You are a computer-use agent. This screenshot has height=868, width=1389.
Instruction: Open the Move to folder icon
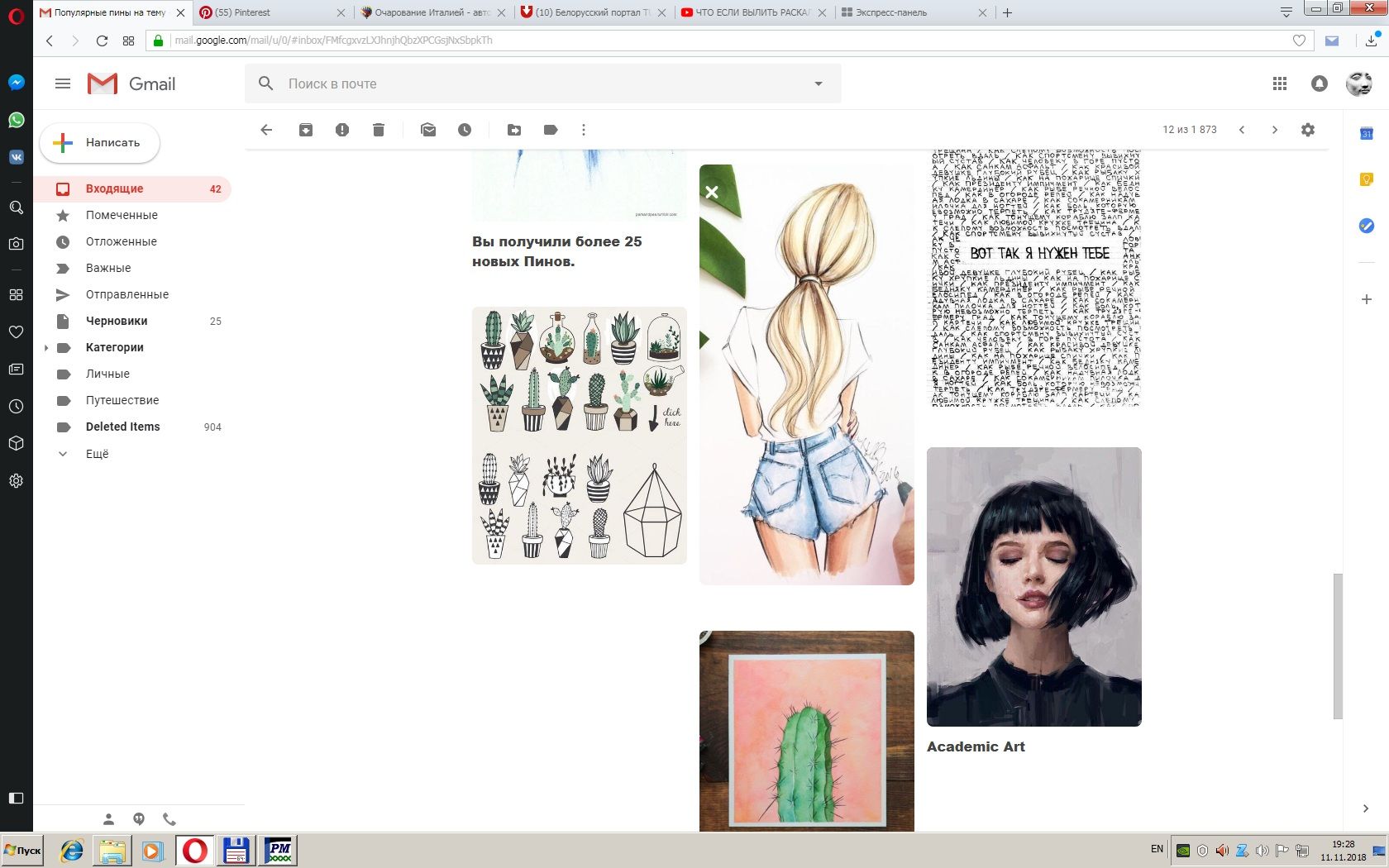pyautogui.click(x=514, y=130)
